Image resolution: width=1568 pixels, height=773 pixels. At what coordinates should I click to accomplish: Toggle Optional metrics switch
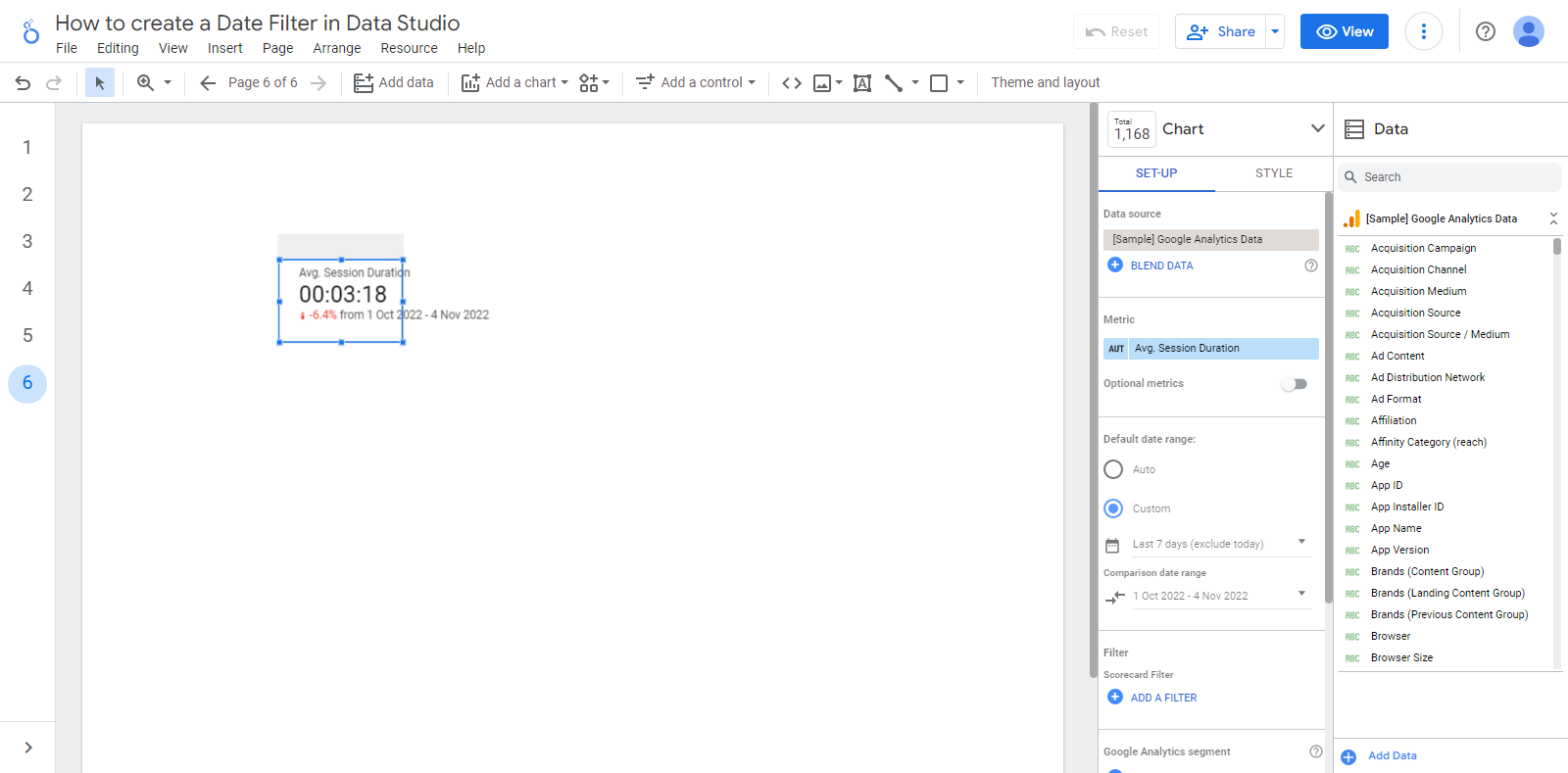pos(1294,384)
